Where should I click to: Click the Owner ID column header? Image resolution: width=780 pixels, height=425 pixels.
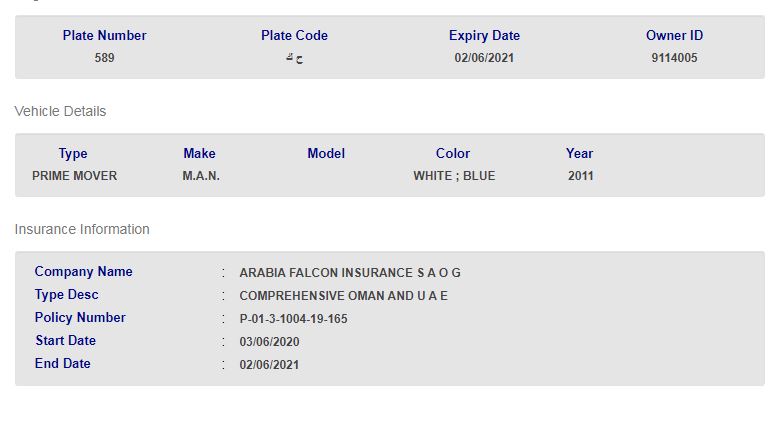pos(674,36)
